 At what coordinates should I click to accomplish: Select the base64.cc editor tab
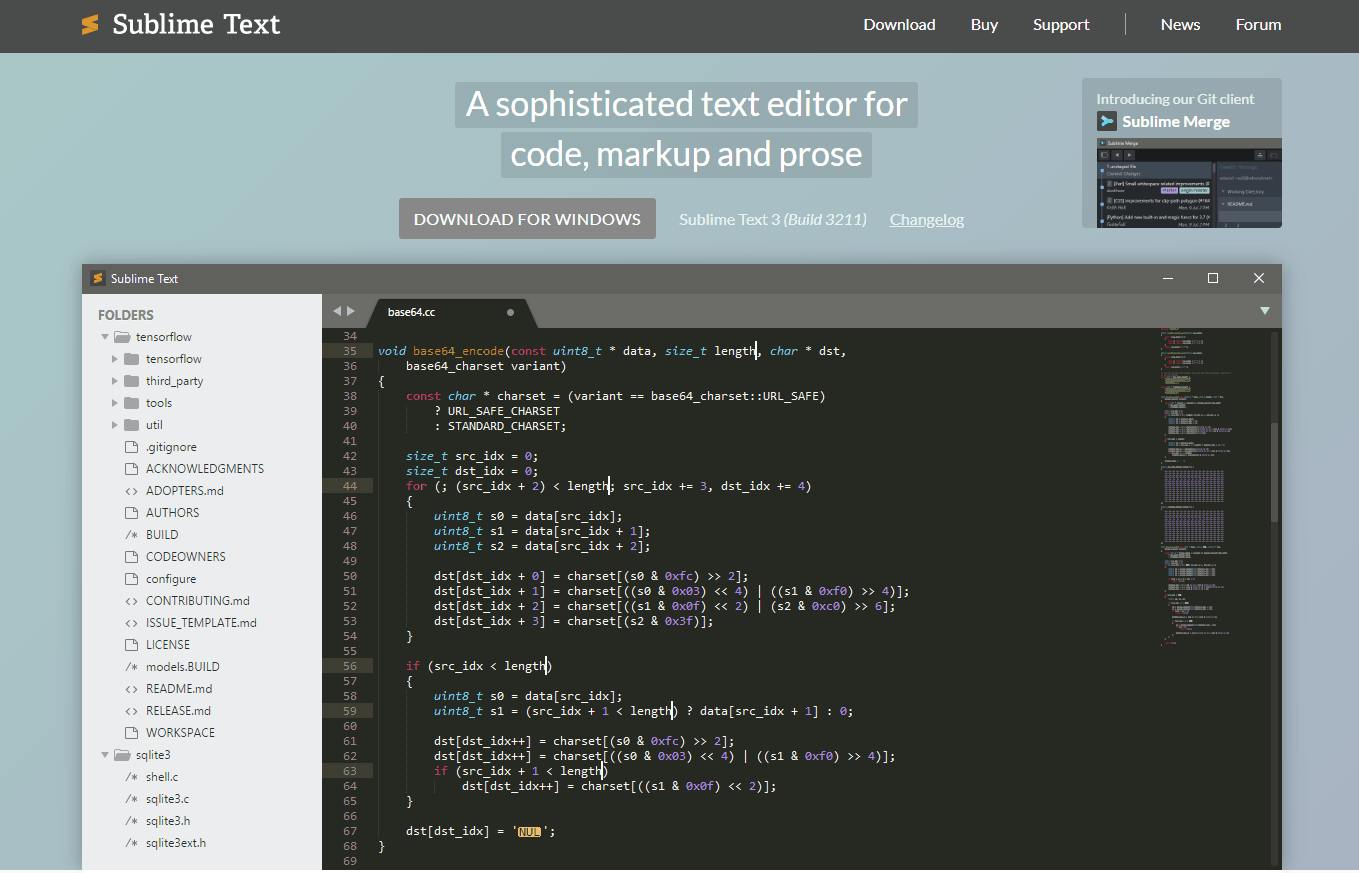coord(452,312)
